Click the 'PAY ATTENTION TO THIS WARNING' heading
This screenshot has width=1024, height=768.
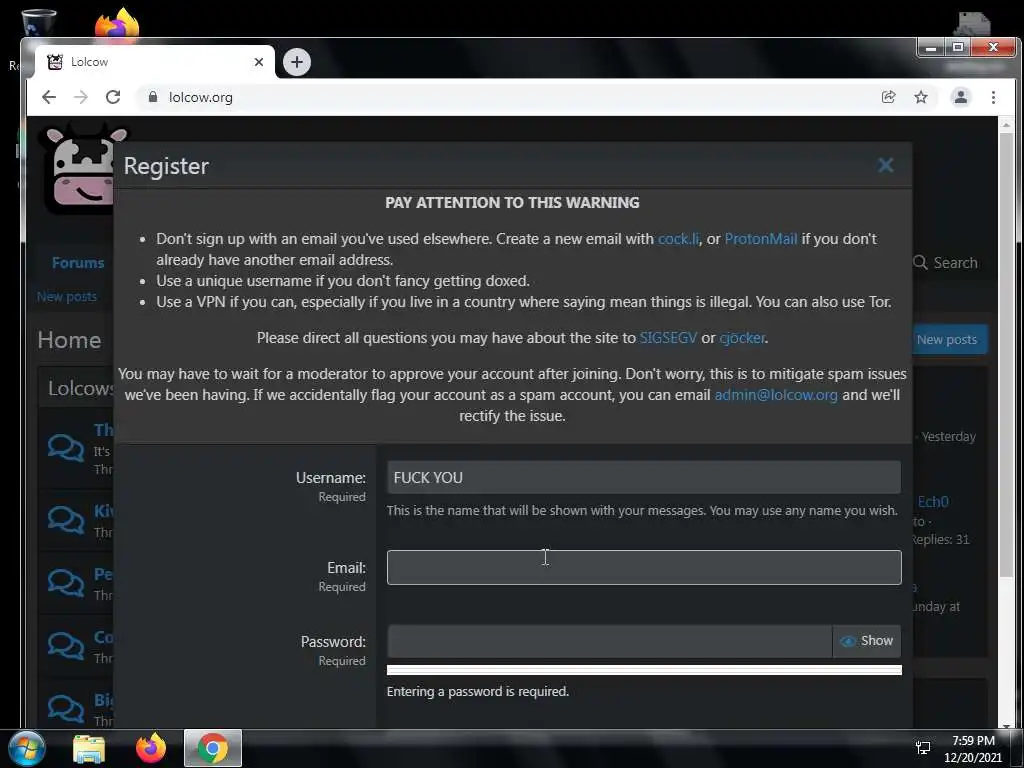coord(512,202)
